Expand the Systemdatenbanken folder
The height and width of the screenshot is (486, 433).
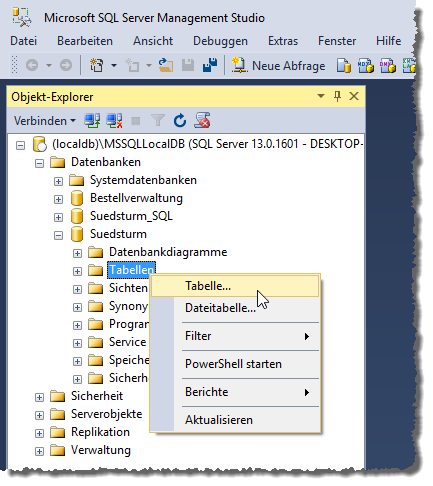click(x=58, y=181)
